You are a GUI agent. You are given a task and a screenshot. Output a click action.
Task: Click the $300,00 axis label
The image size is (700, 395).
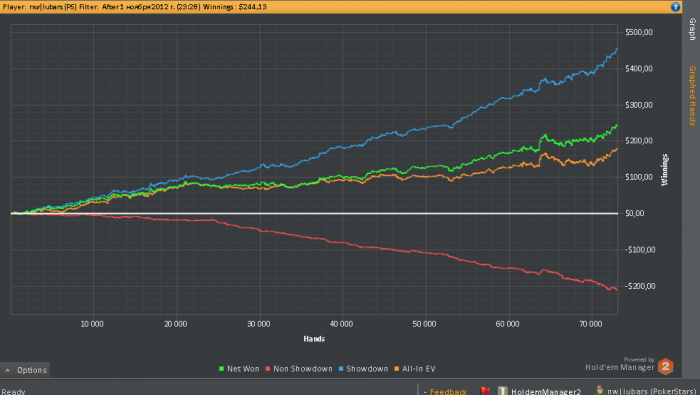(x=639, y=105)
